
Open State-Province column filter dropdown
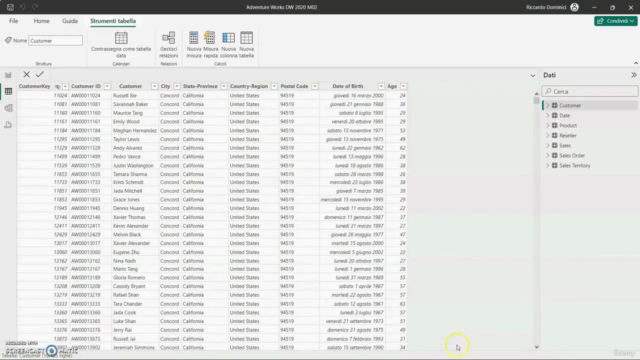[x=224, y=87]
